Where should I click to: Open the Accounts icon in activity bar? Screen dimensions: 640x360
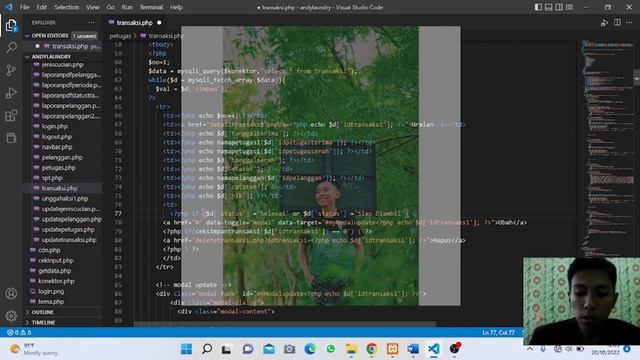pyautogui.click(x=11, y=293)
